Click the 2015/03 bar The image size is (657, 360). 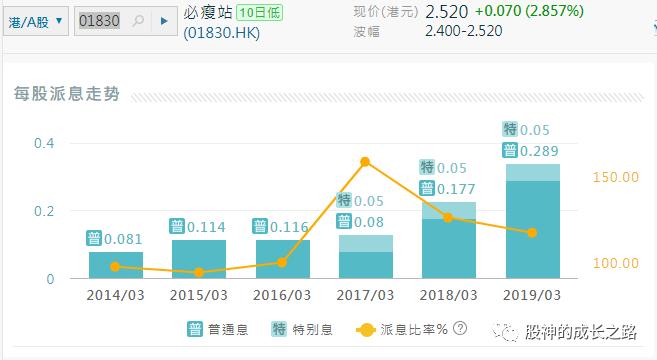point(199,259)
